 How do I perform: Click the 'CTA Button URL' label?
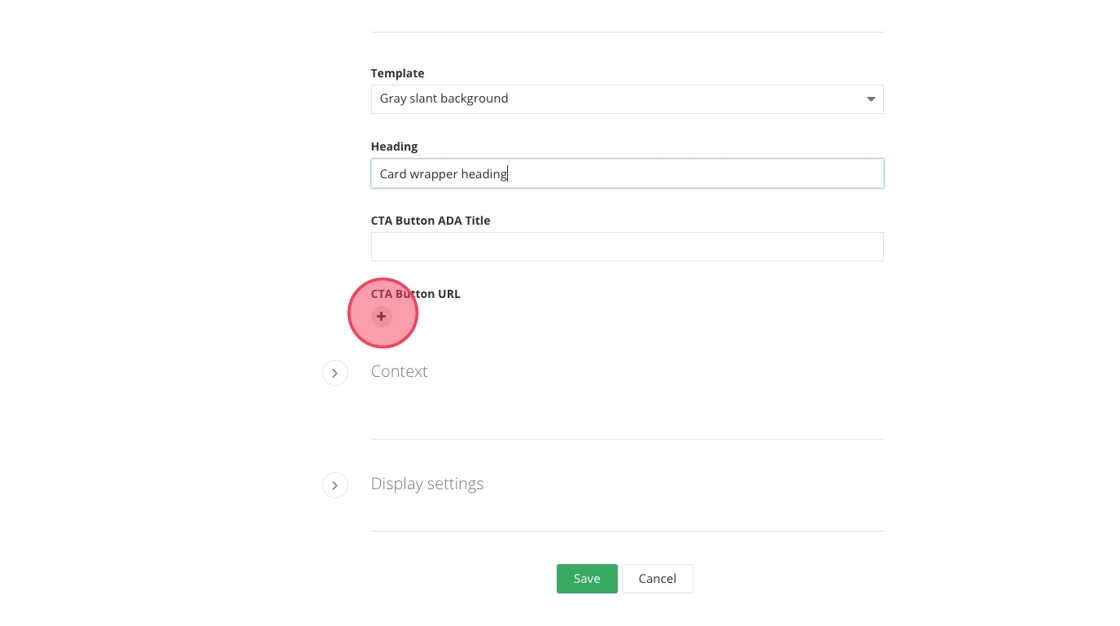[415, 294]
